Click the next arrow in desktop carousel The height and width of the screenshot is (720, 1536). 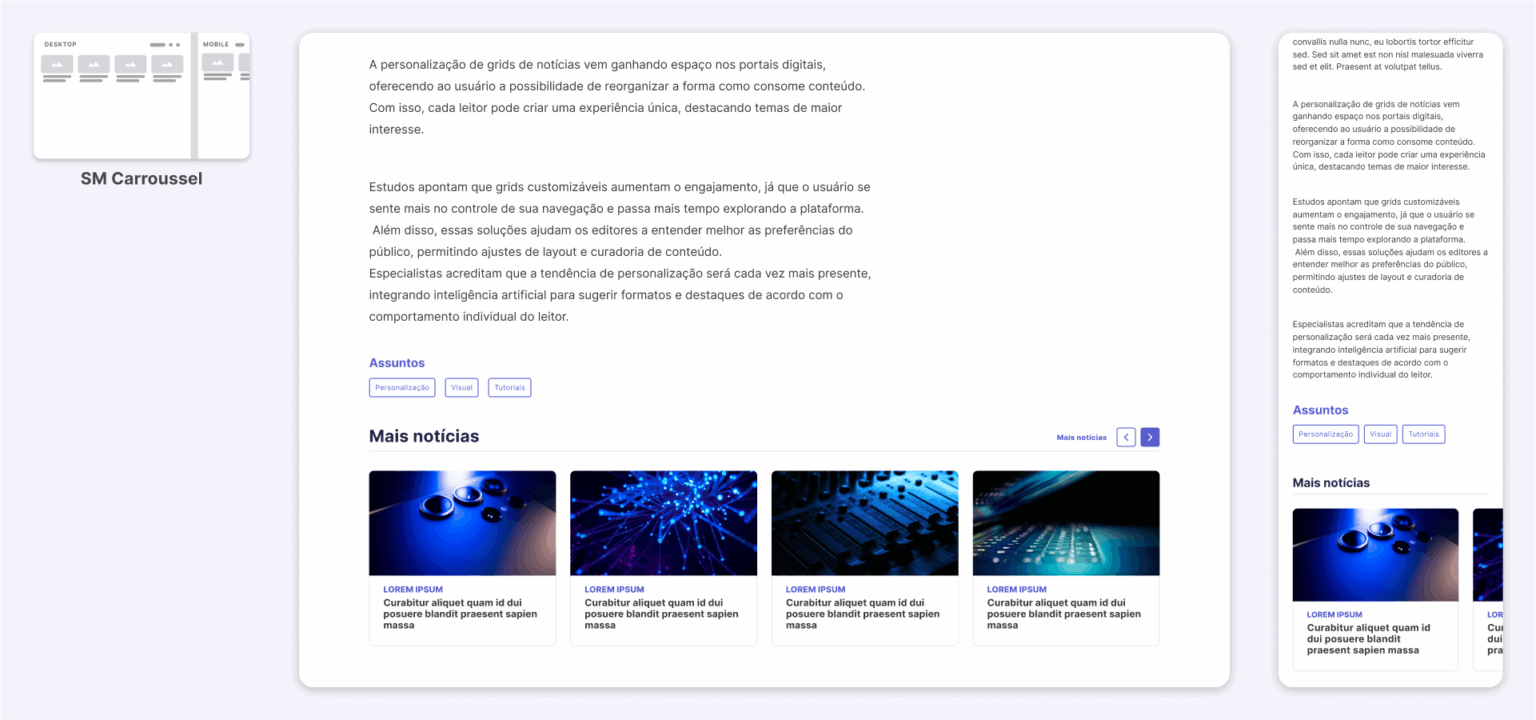coord(1150,437)
